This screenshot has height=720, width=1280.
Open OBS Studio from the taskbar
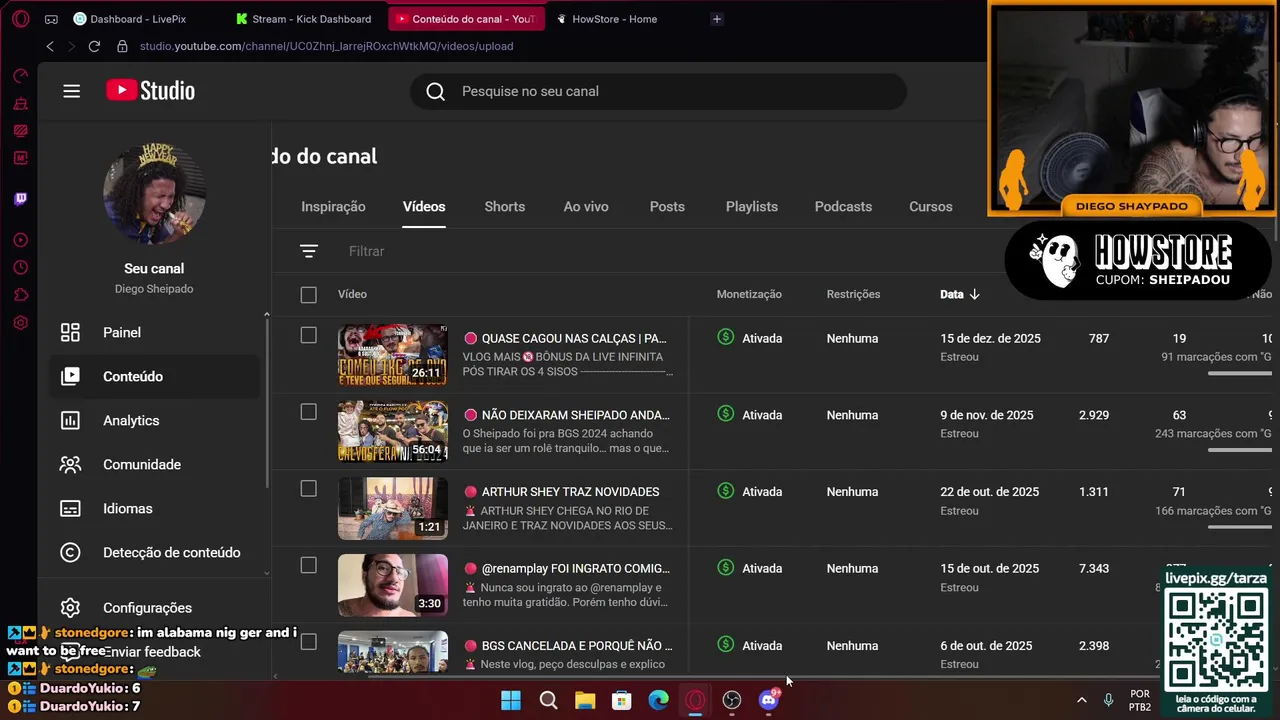(732, 700)
